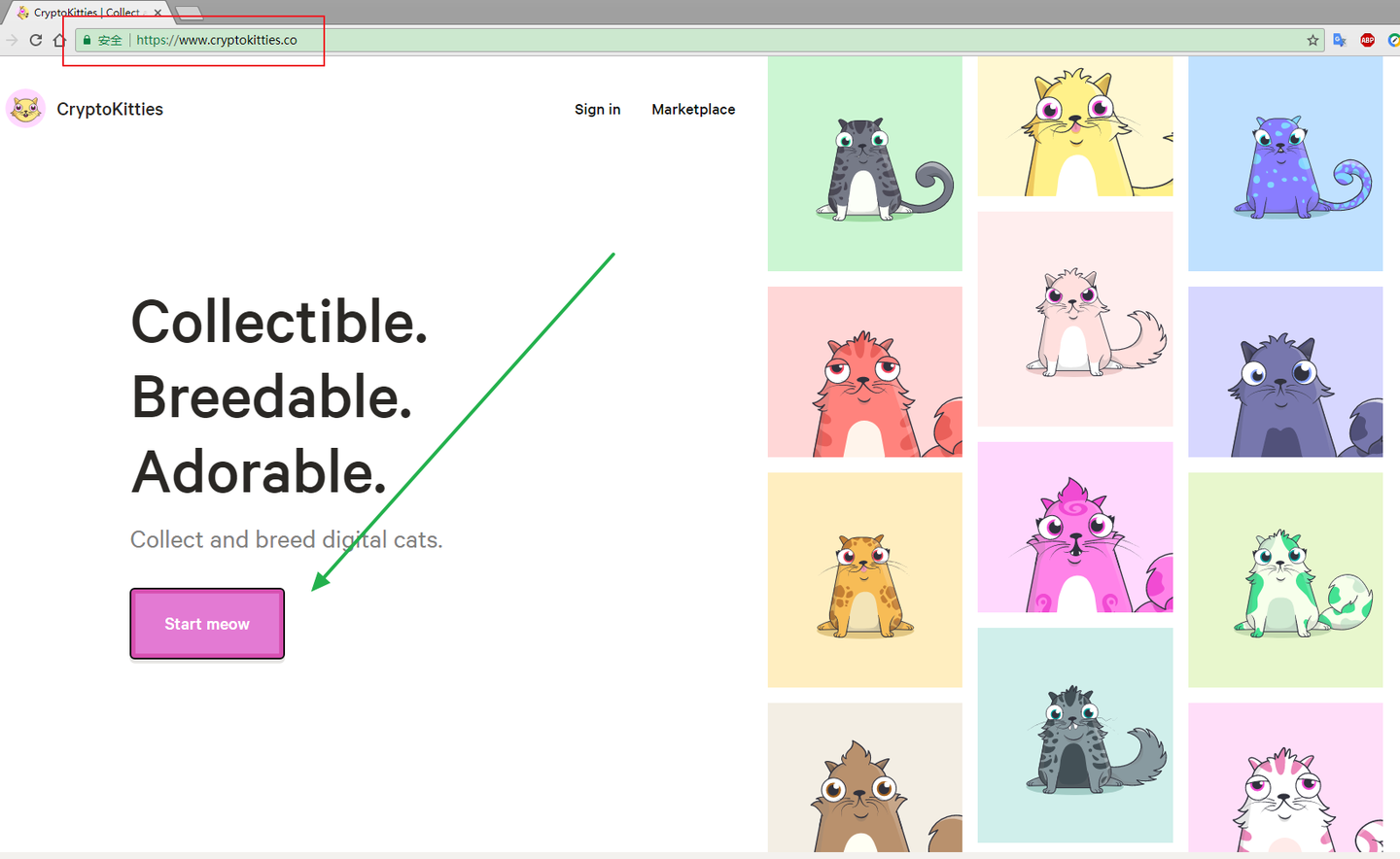Image resolution: width=1400 pixels, height=859 pixels.
Task: Select the magenta swirl-headed cat
Action: (1075, 527)
